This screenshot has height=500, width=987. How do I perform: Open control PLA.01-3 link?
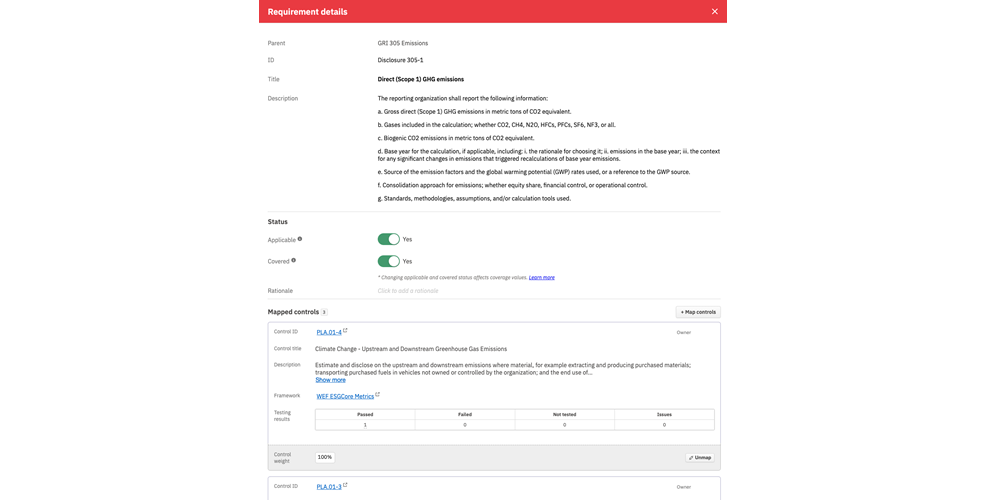tap(329, 487)
